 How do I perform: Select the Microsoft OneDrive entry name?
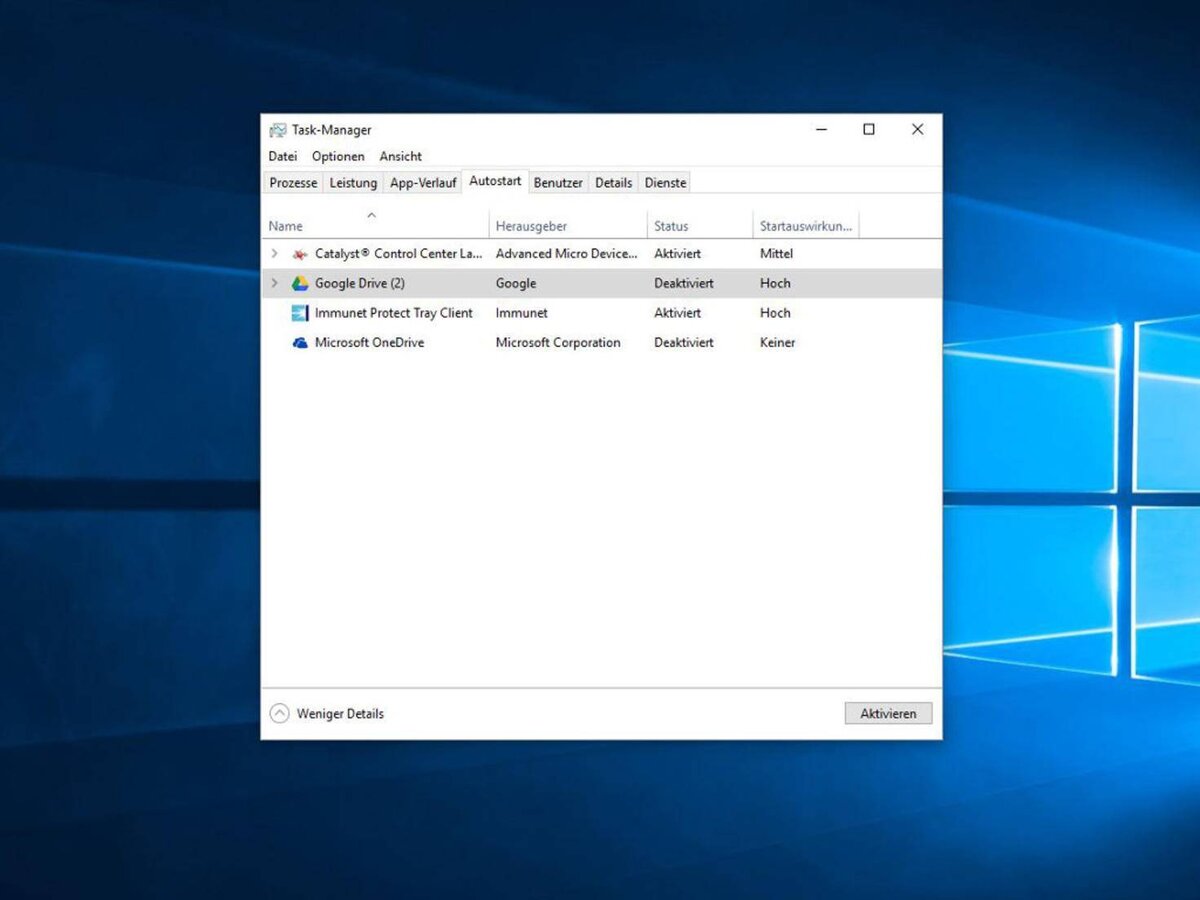coord(369,343)
